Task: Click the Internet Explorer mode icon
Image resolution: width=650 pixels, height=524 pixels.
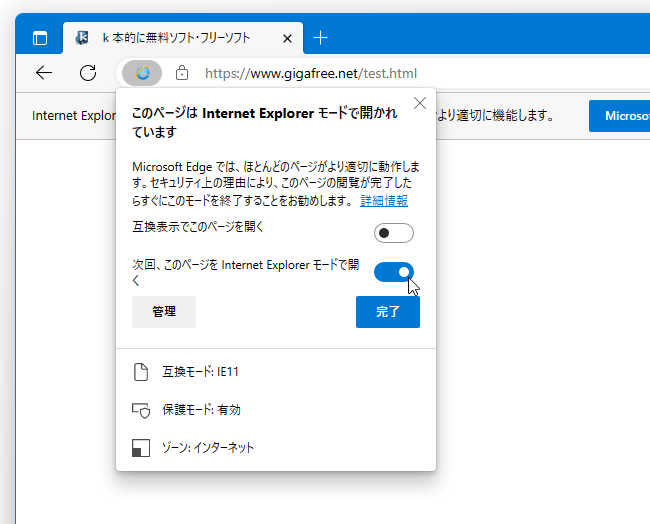Action: tap(142, 73)
